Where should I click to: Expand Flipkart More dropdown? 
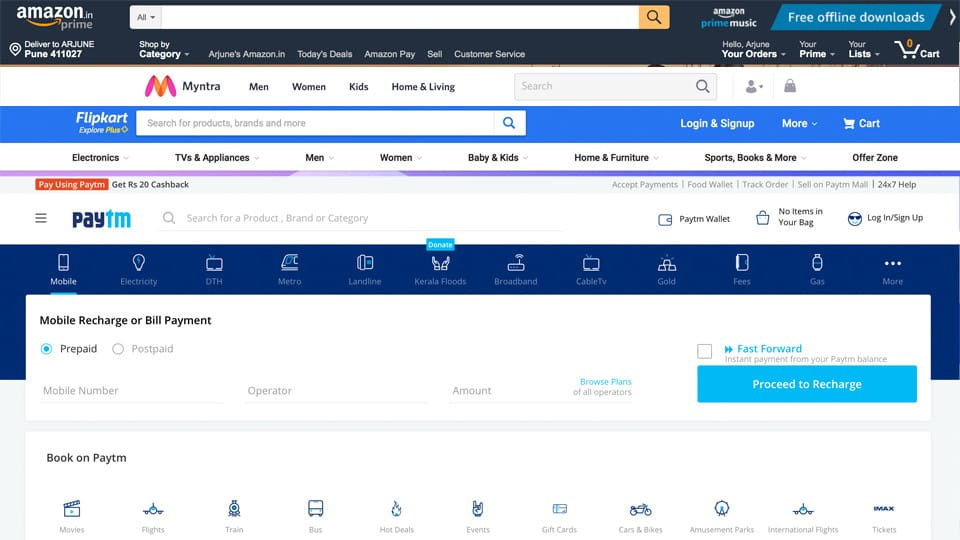coord(799,124)
